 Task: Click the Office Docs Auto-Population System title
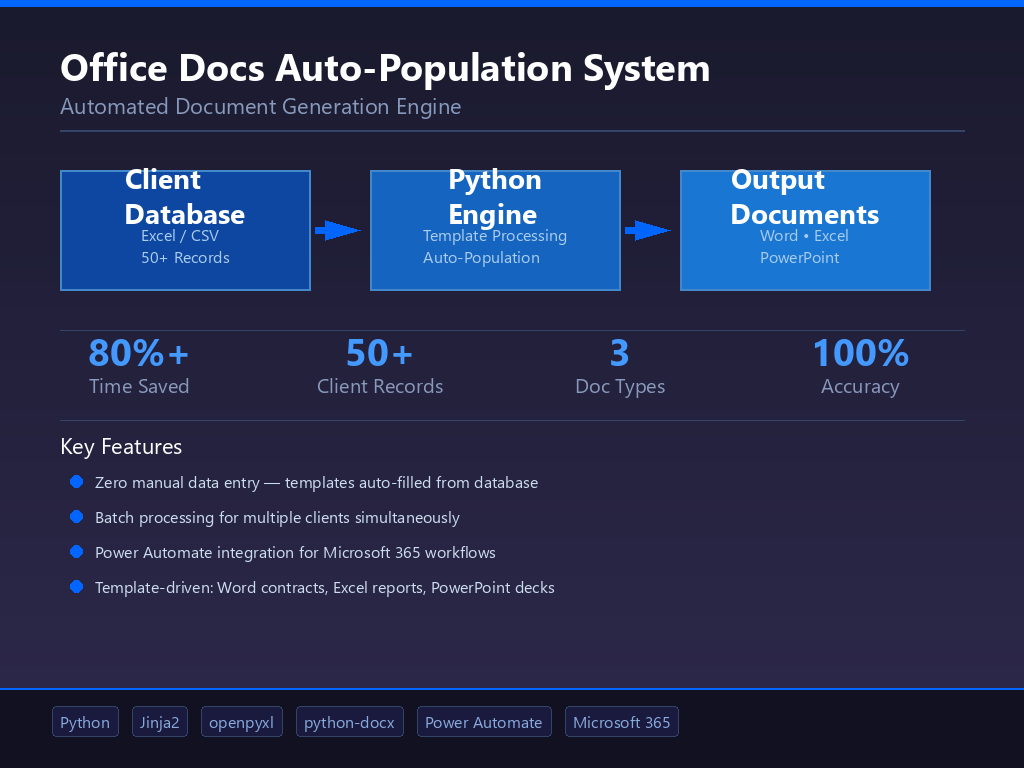[385, 68]
